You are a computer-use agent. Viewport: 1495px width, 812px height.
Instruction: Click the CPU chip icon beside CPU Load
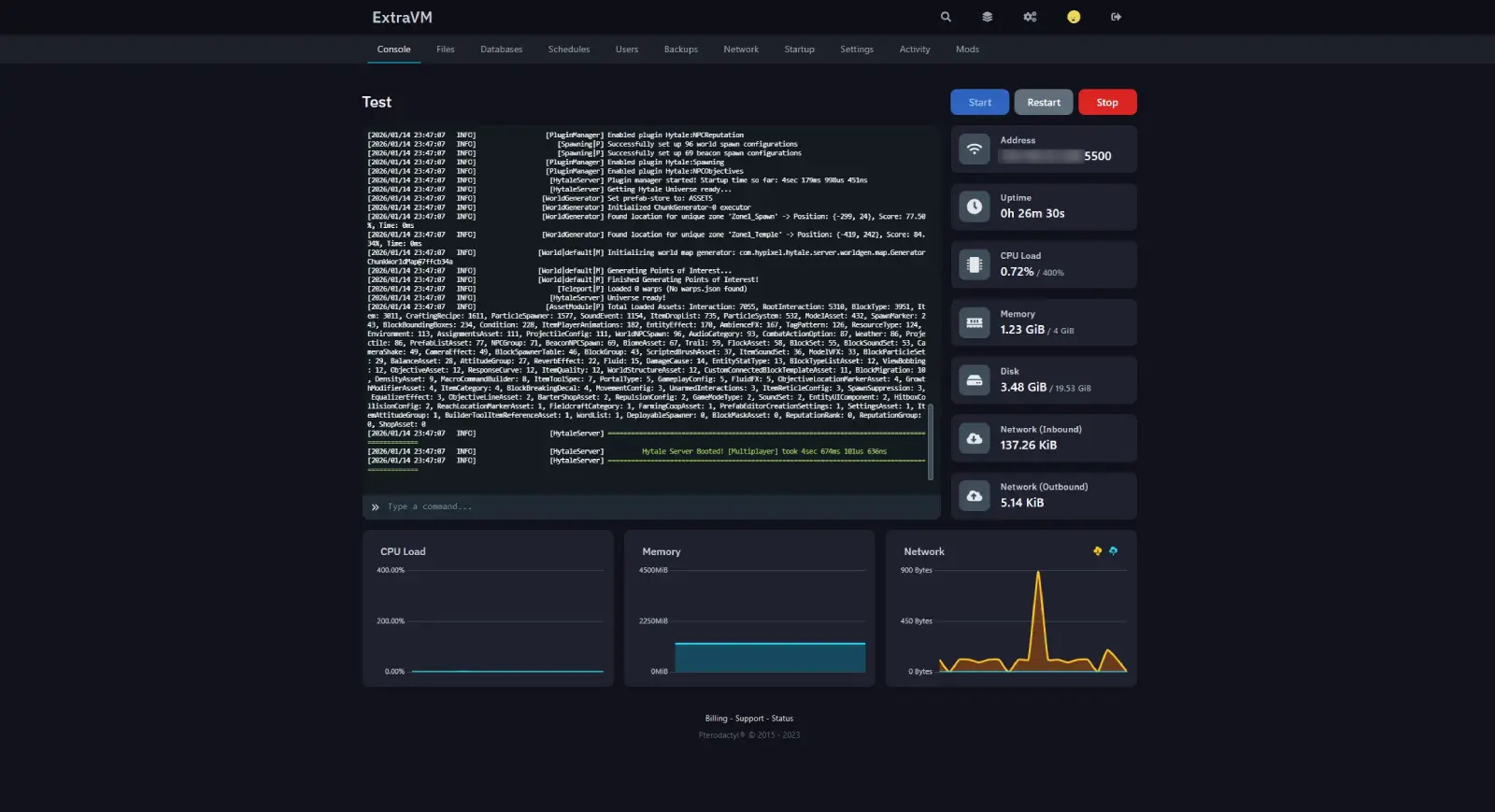975,264
